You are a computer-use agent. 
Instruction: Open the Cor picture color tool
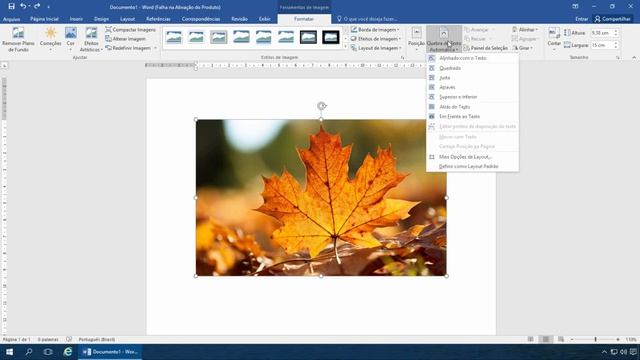click(x=71, y=39)
